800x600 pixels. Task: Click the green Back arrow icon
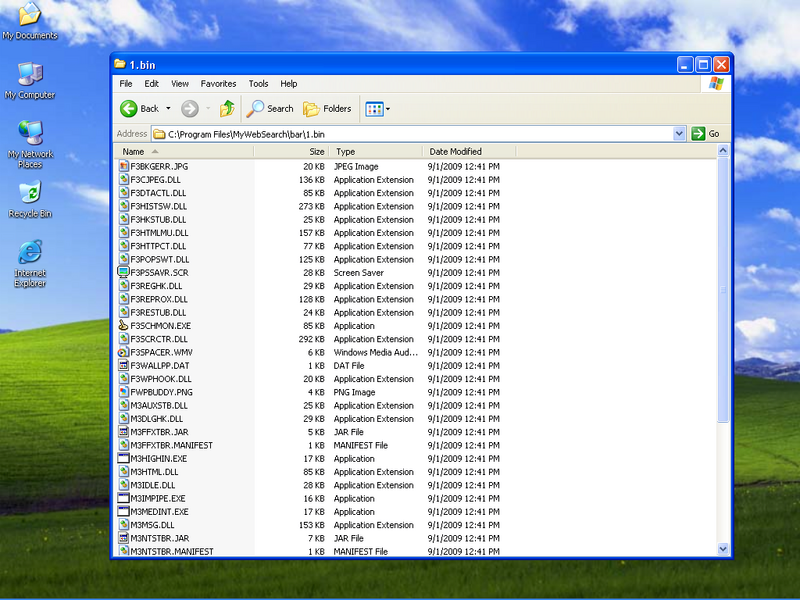coord(129,109)
